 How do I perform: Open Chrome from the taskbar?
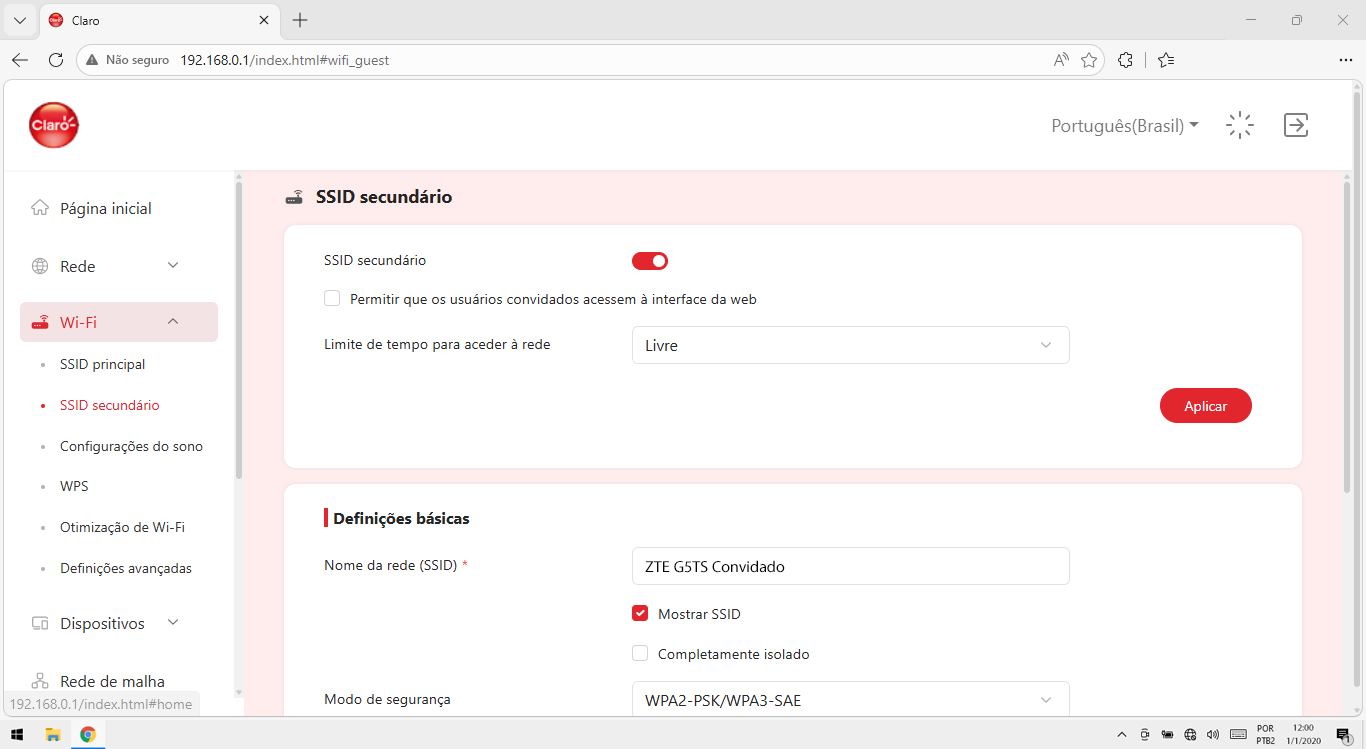[x=88, y=735]
